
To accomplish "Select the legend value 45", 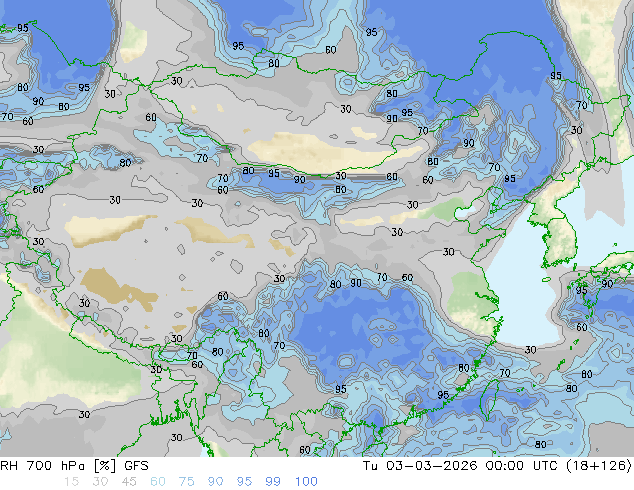I will pos(129,482).
